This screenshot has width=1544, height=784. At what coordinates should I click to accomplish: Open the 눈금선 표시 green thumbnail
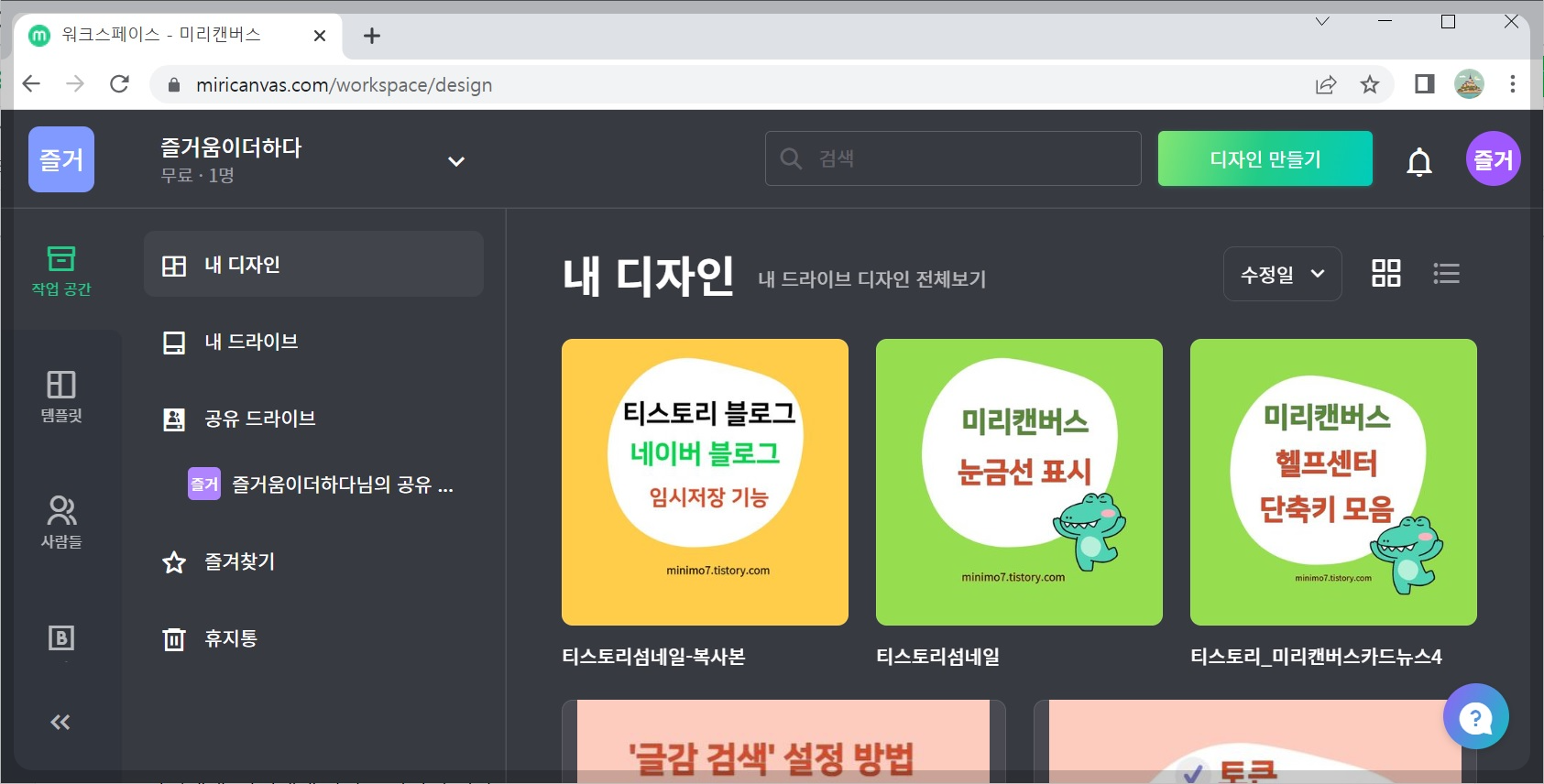click(1019, 483)
